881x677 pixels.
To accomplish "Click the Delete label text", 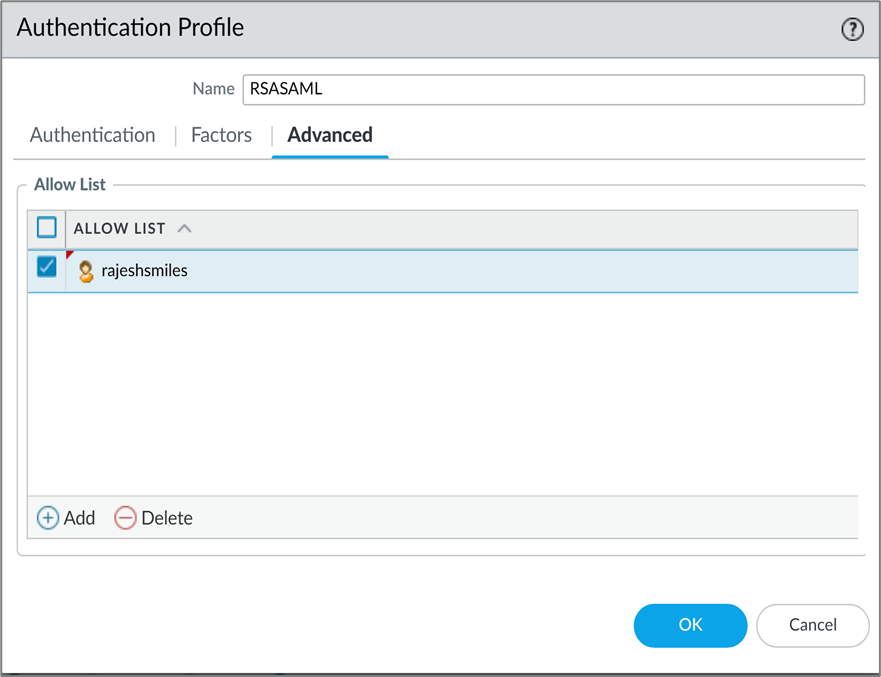I will pos(167,518).
